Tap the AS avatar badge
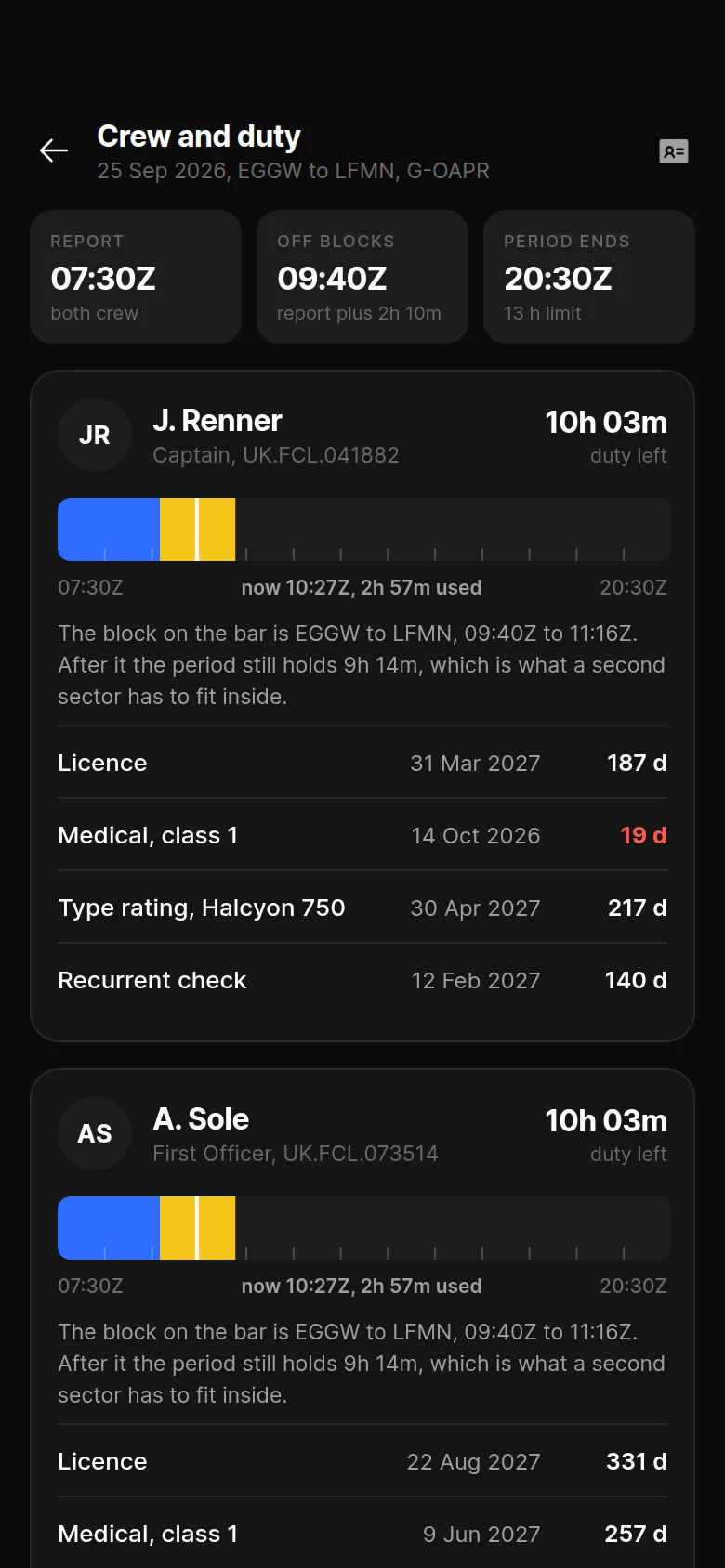This screenshot has height=1568, width=725. (x=94, y=1133)
